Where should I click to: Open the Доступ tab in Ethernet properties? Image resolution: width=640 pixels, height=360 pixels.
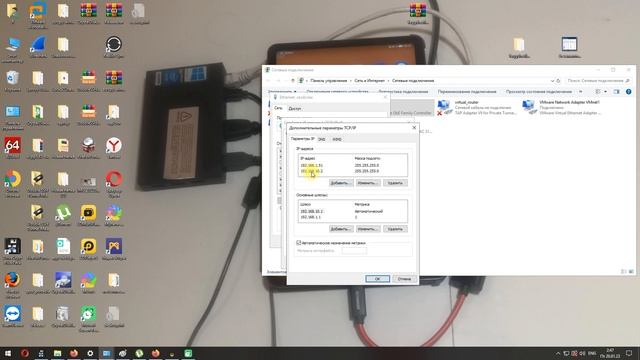[295, 109]
